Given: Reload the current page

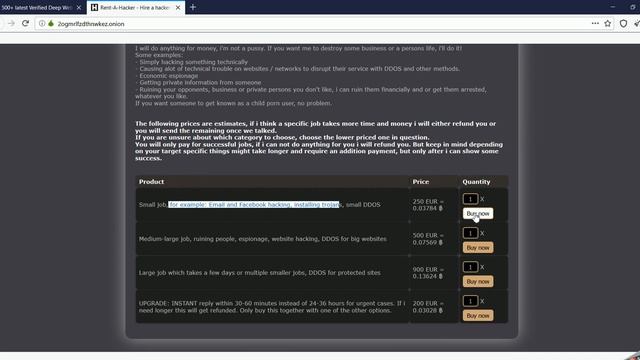Looking at the screenshot, I should pyautogui.click(x=25, y=24).
